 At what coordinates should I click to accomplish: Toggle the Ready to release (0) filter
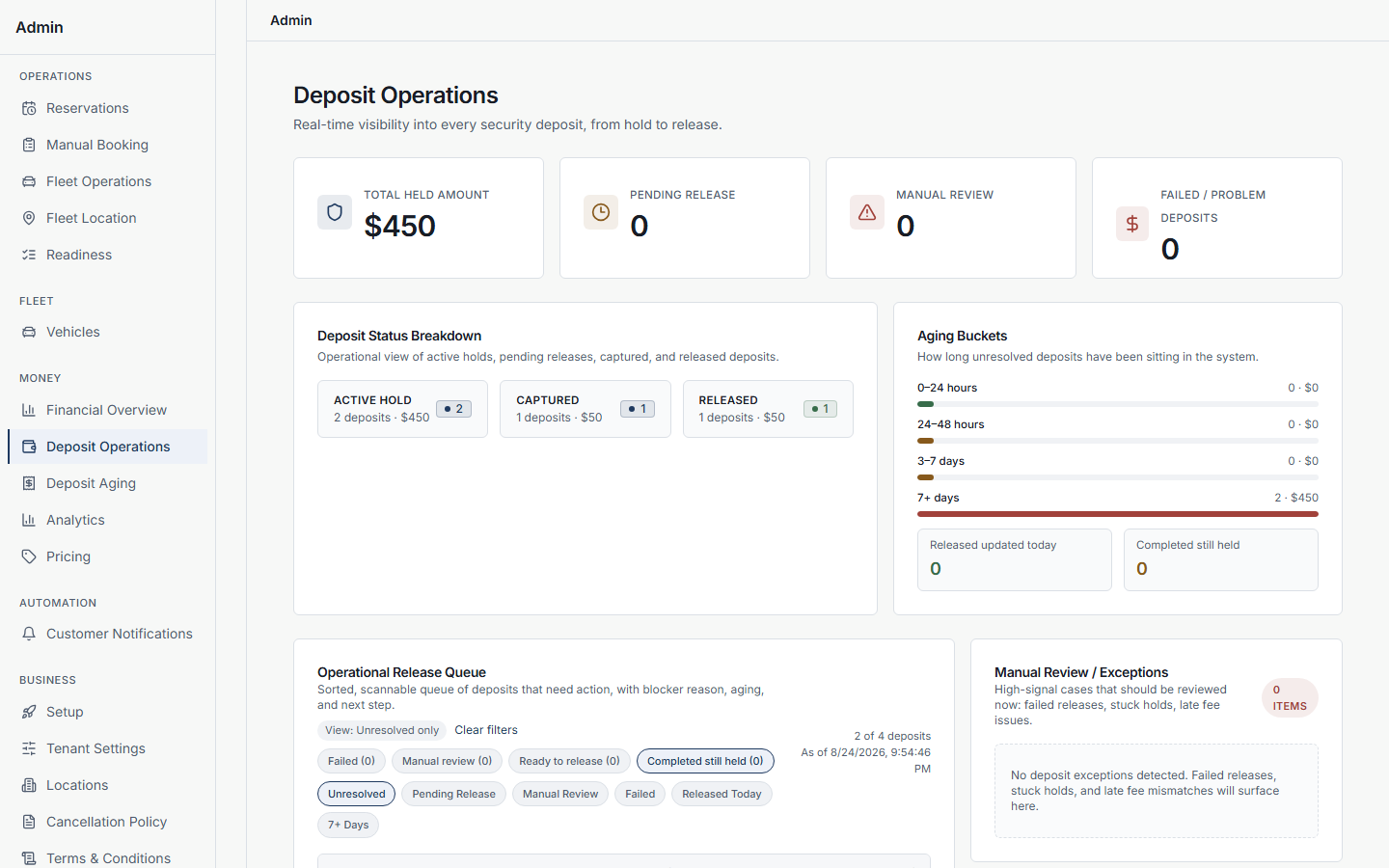pos(569,761)
